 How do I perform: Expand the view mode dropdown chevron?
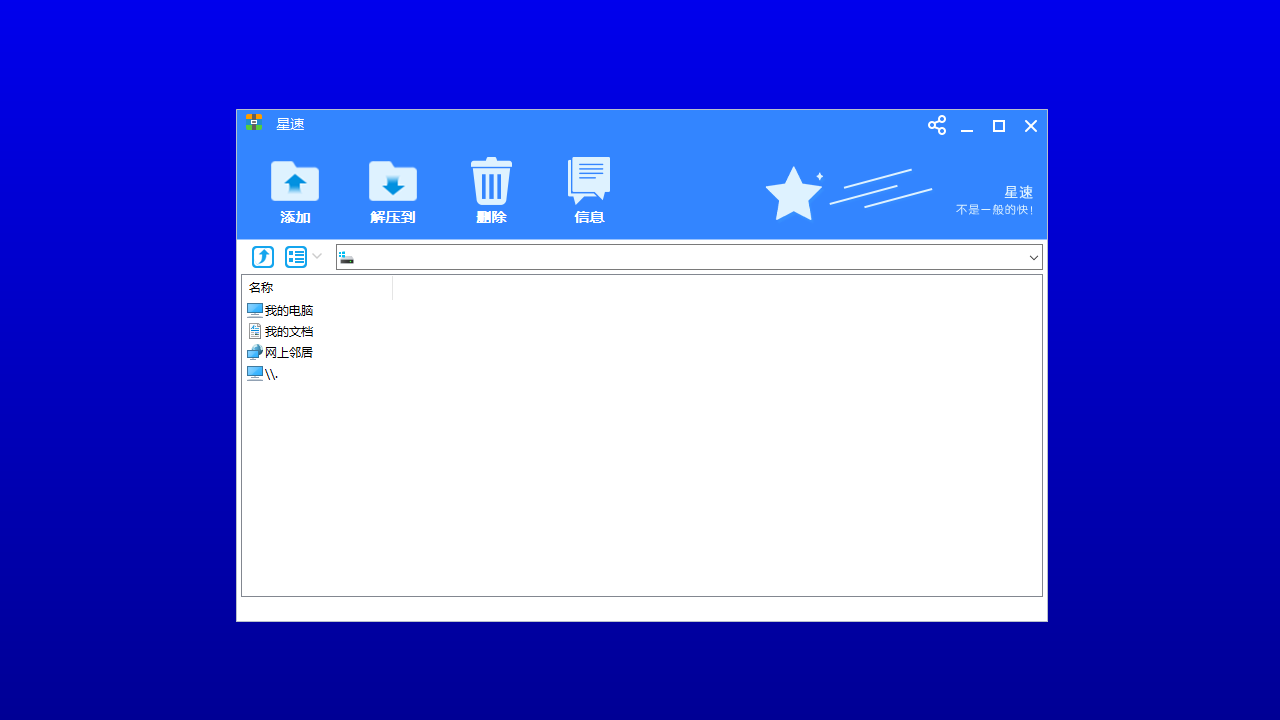[x=317, y=257]
